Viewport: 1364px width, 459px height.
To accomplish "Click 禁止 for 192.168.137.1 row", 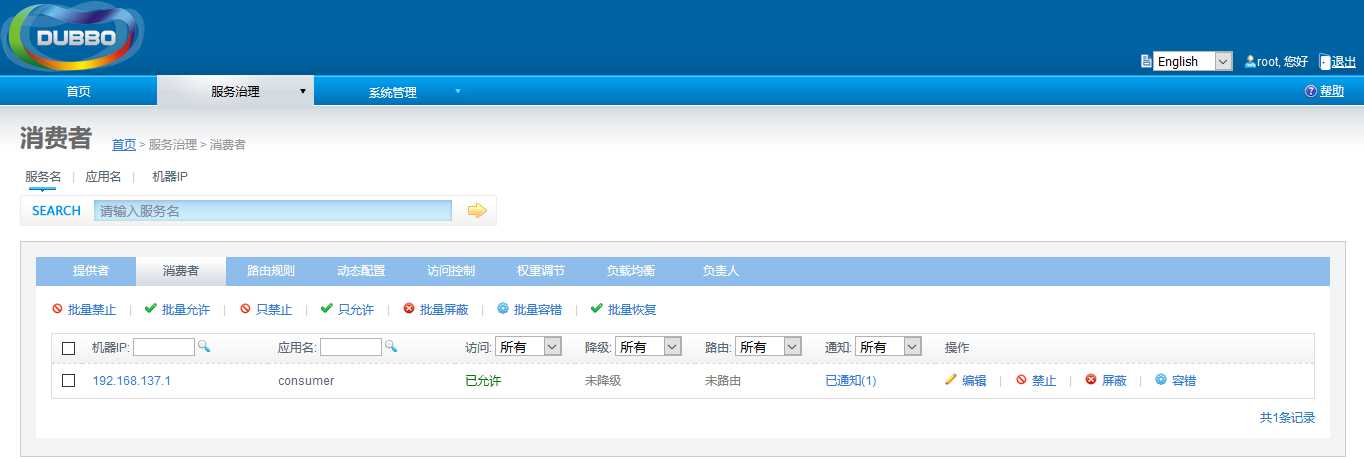I will pos(1036,381).
